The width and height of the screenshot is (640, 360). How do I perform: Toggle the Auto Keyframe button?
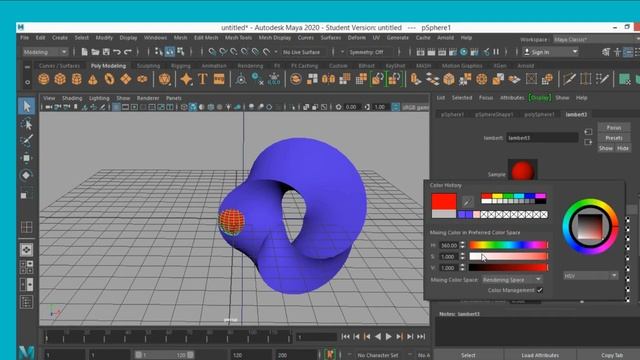[x=330, y=354]
